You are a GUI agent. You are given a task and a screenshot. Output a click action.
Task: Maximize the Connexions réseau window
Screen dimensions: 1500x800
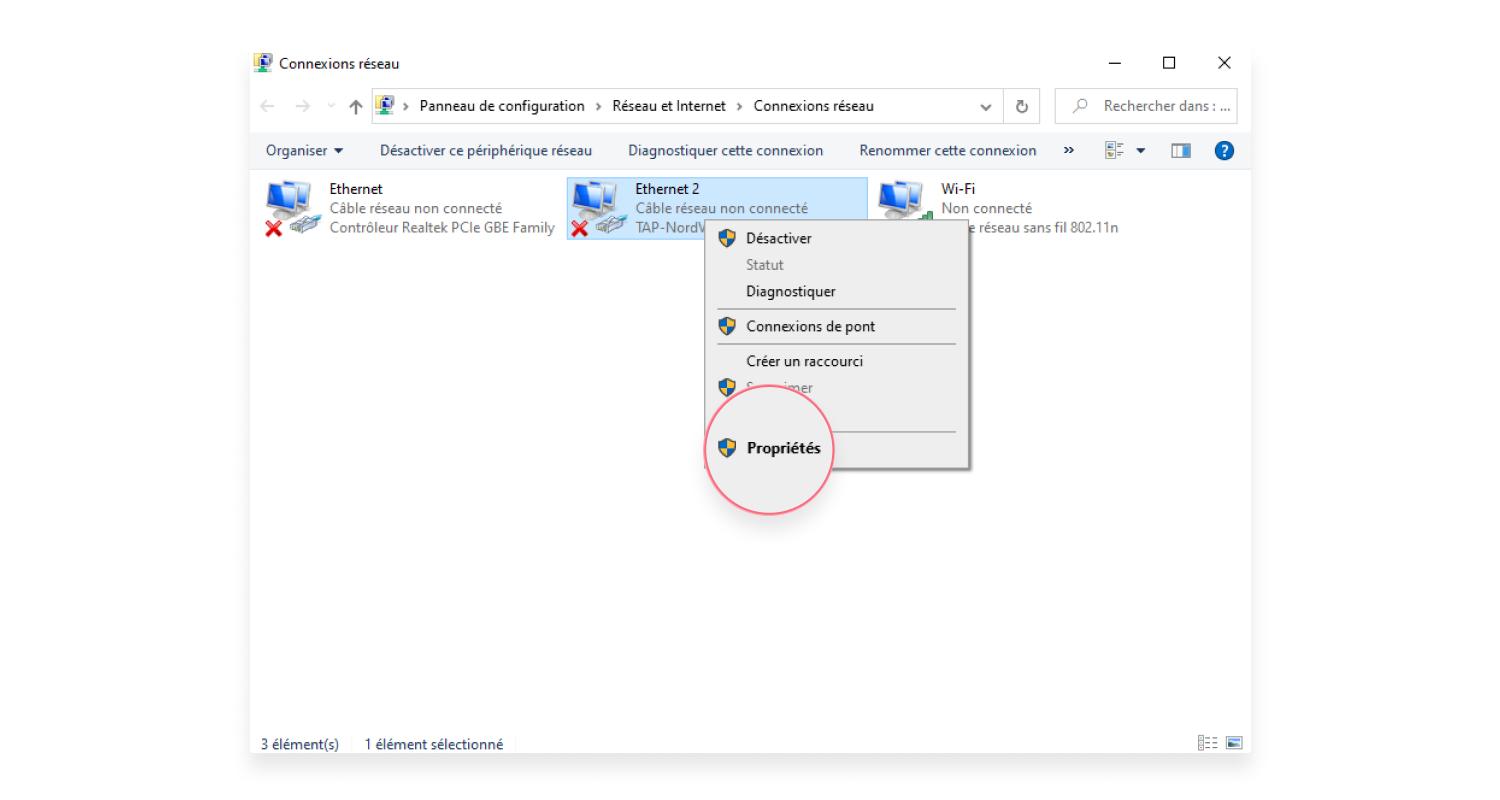click(1169, 63)
